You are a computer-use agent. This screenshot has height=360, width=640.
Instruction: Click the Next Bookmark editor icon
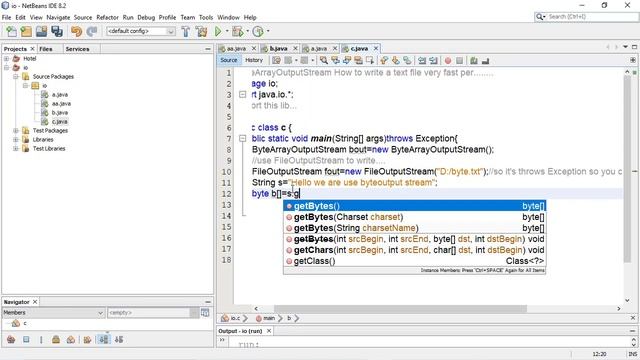click(396, 60)
